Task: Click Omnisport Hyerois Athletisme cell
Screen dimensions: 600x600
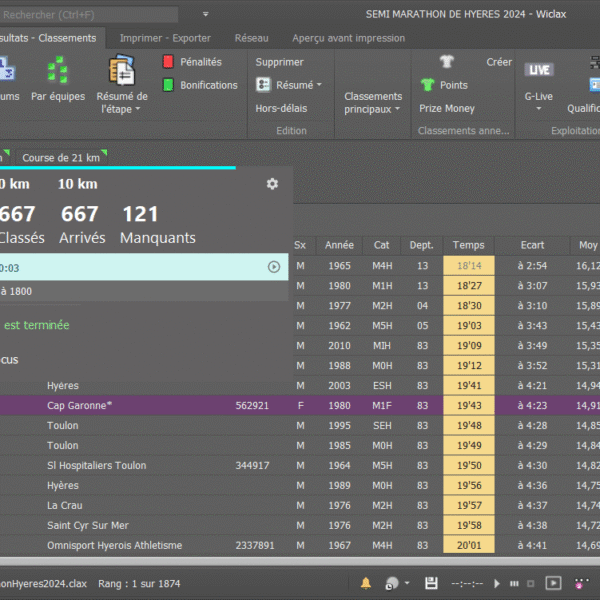Action: click(114, 545)
